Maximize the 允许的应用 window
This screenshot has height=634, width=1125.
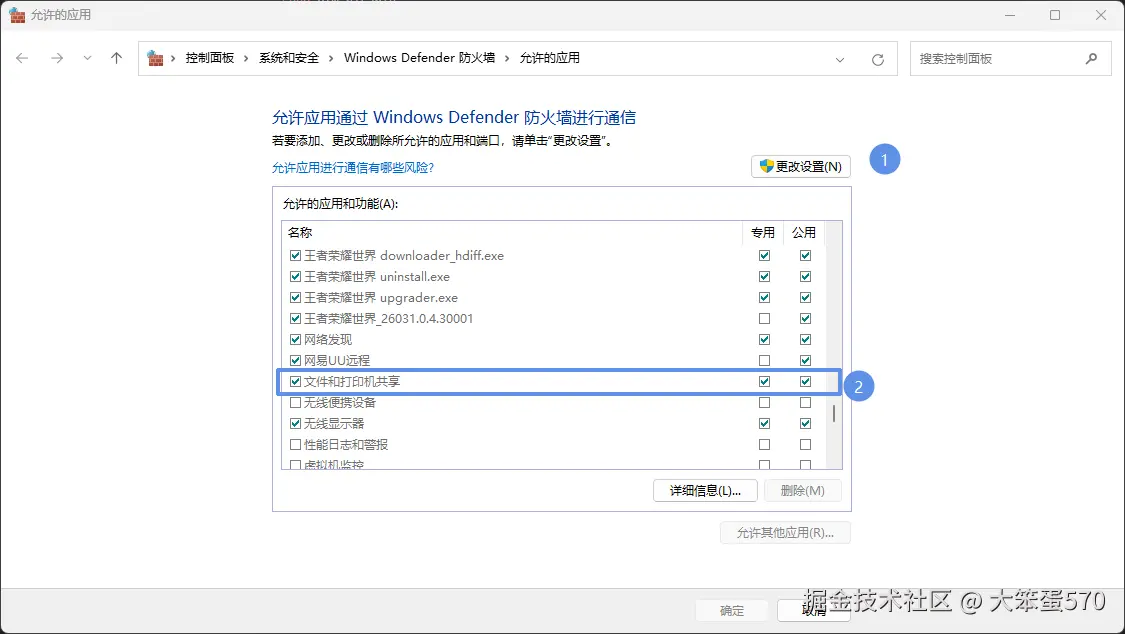[x=1055, y=15]
